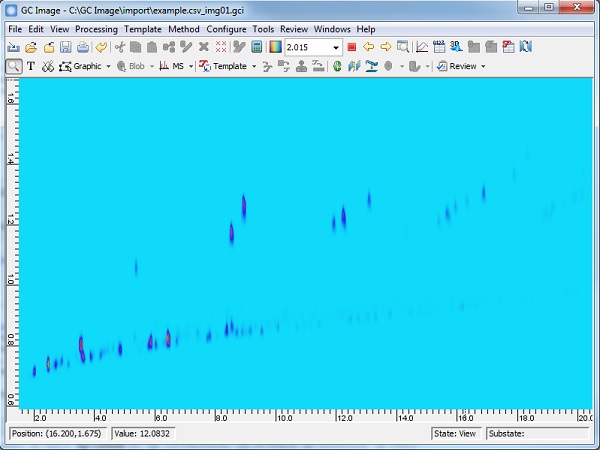600x450 pixels.
Task: Open the 3D view icon
Action: coord(456,47)
